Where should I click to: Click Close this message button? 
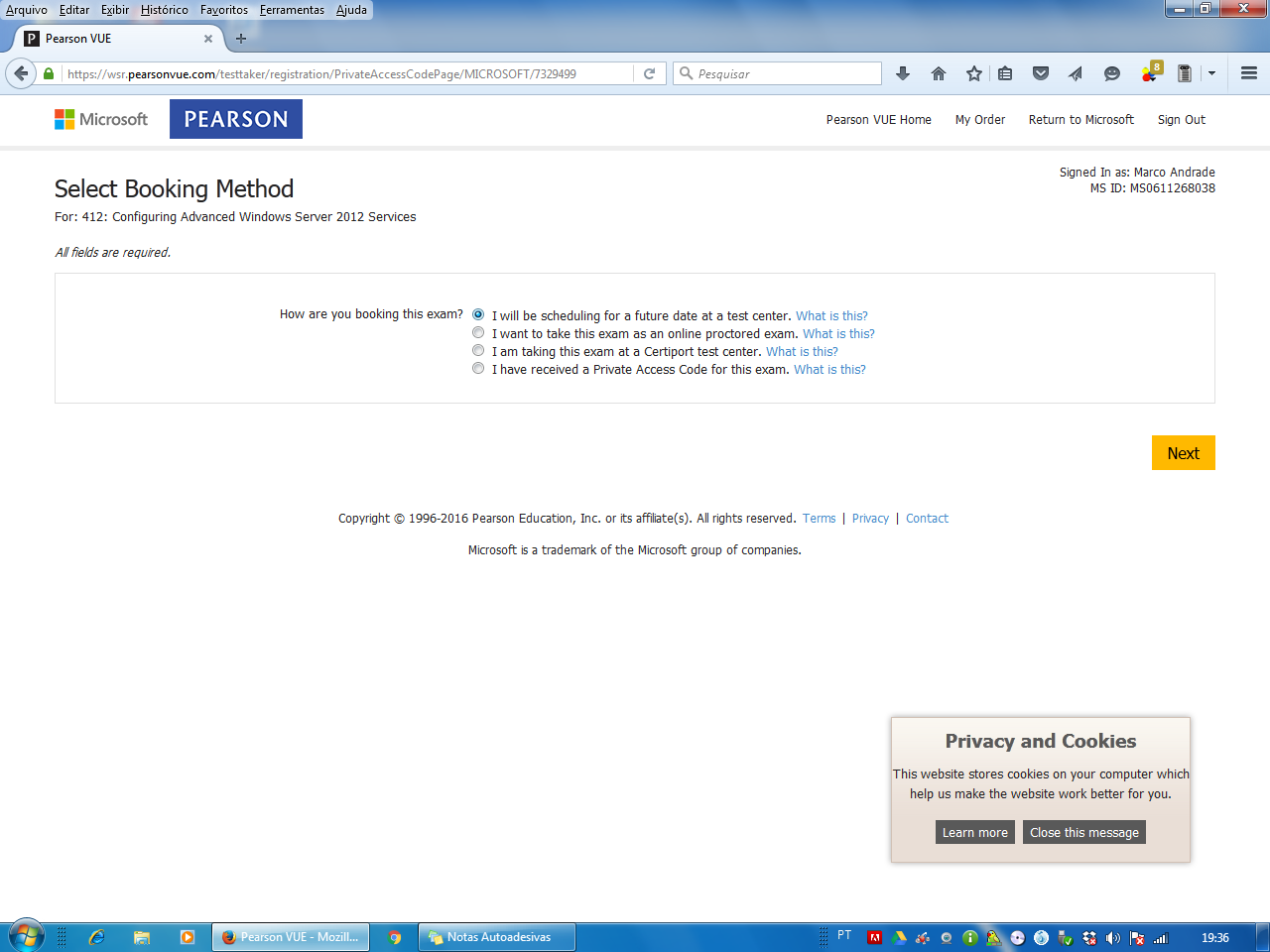click(x=1084, y=832)
